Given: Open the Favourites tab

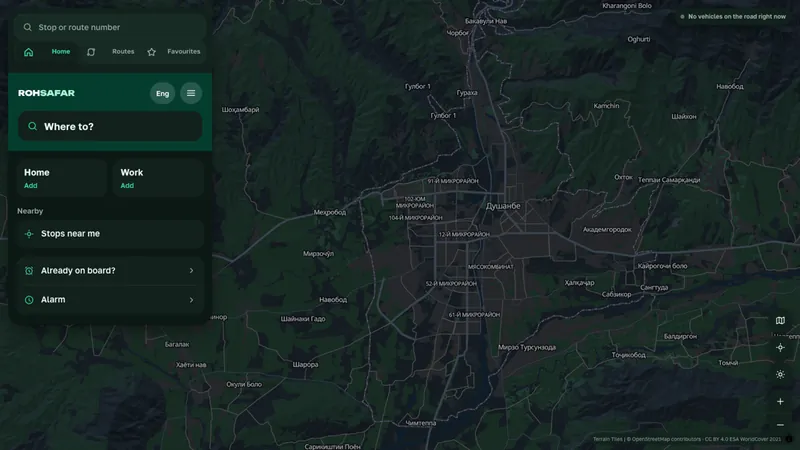Looking at the screenshot, I should click(184, 52).
